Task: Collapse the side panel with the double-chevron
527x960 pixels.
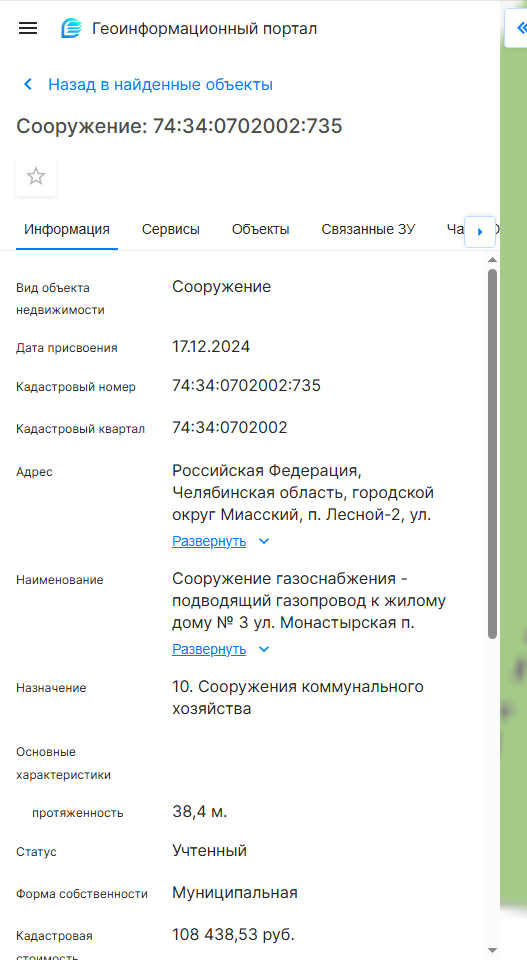Action: (520, 28)
